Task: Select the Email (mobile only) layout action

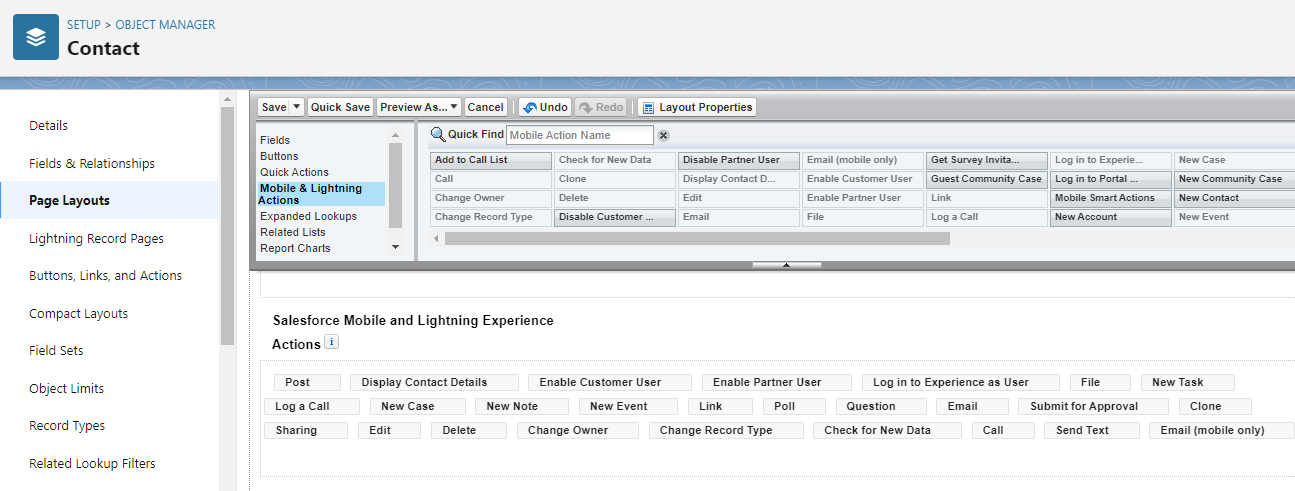Action: [x=1222, y=430]
